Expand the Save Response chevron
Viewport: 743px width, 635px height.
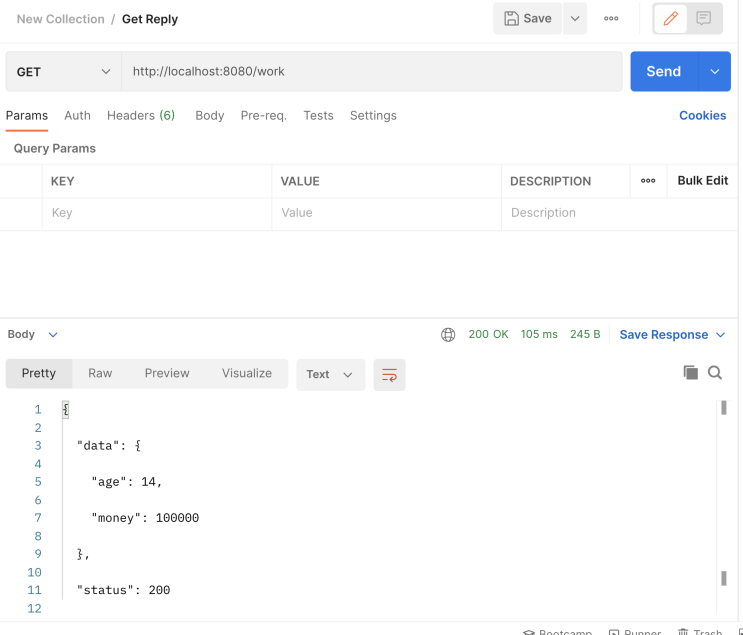pyautogui.click(x=721, y=335)
